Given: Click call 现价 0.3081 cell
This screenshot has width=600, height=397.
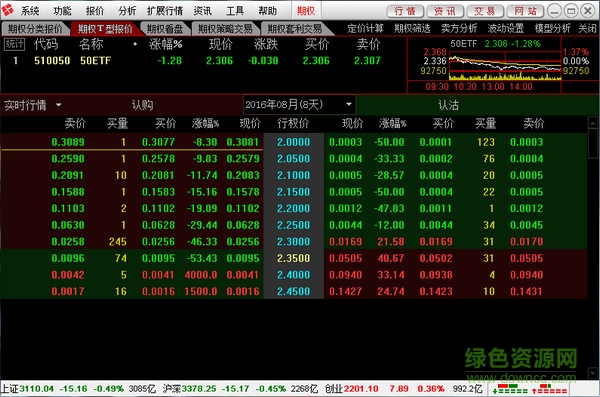Looking at the screenshot, I should (243, 142).
